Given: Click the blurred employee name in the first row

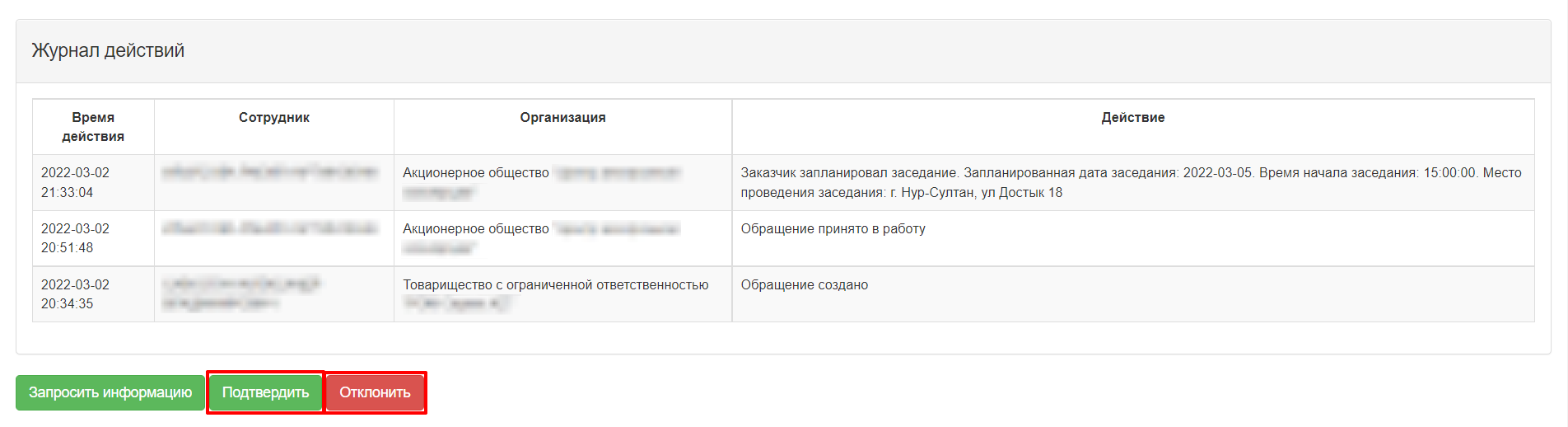Looking at the screenshot, I should coord(269,172).
